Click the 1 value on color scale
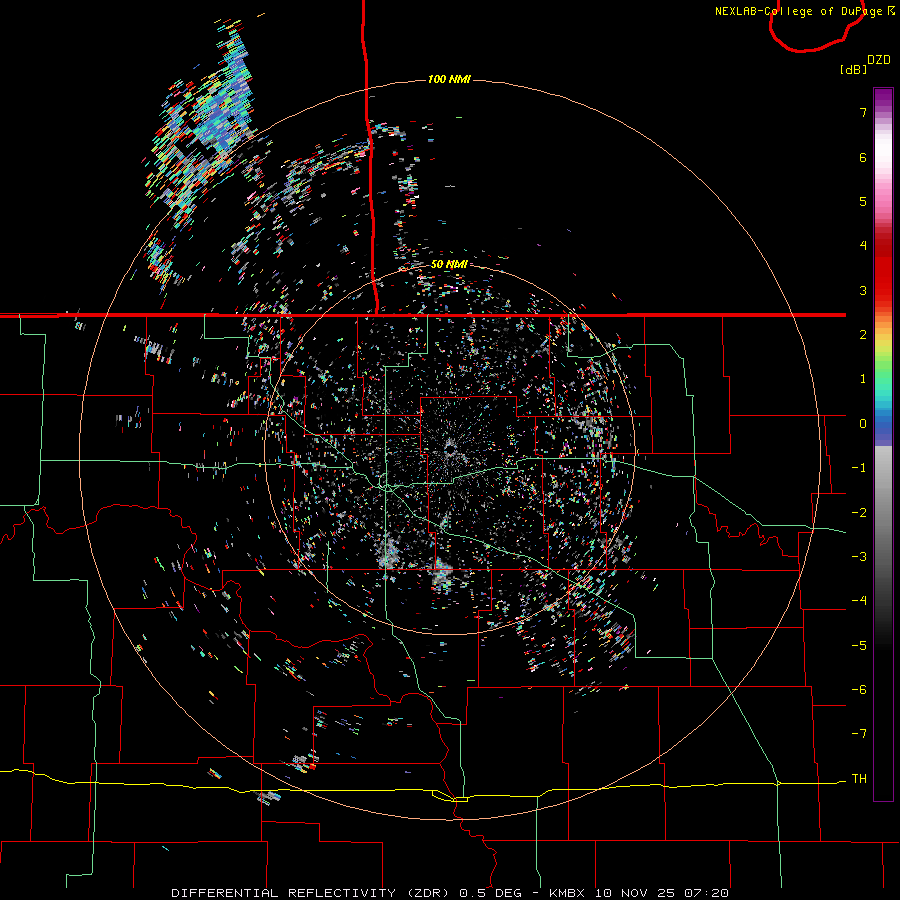The image size is (900, 900). [863, 379]
